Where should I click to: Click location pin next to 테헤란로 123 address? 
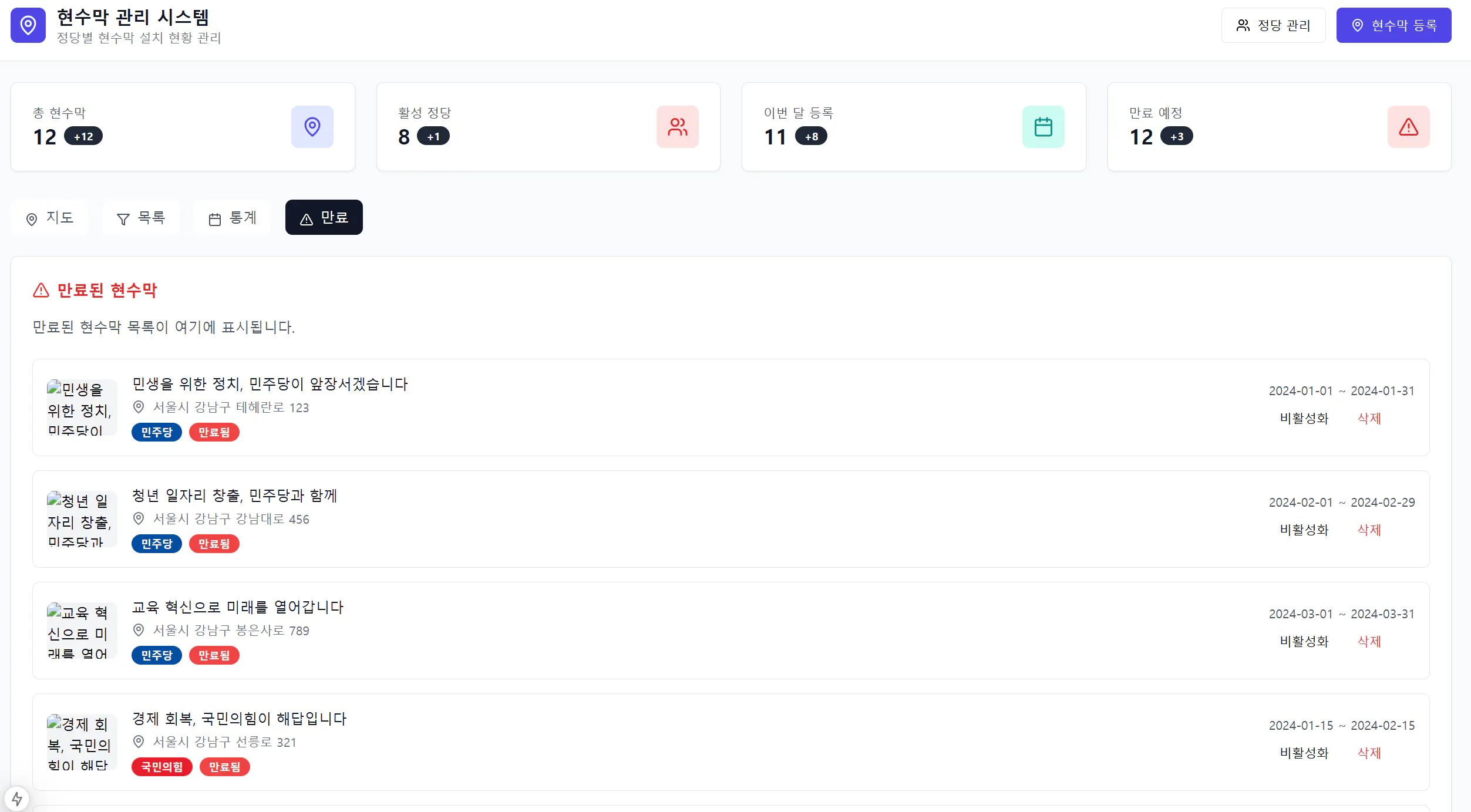[x=139, y=407]
